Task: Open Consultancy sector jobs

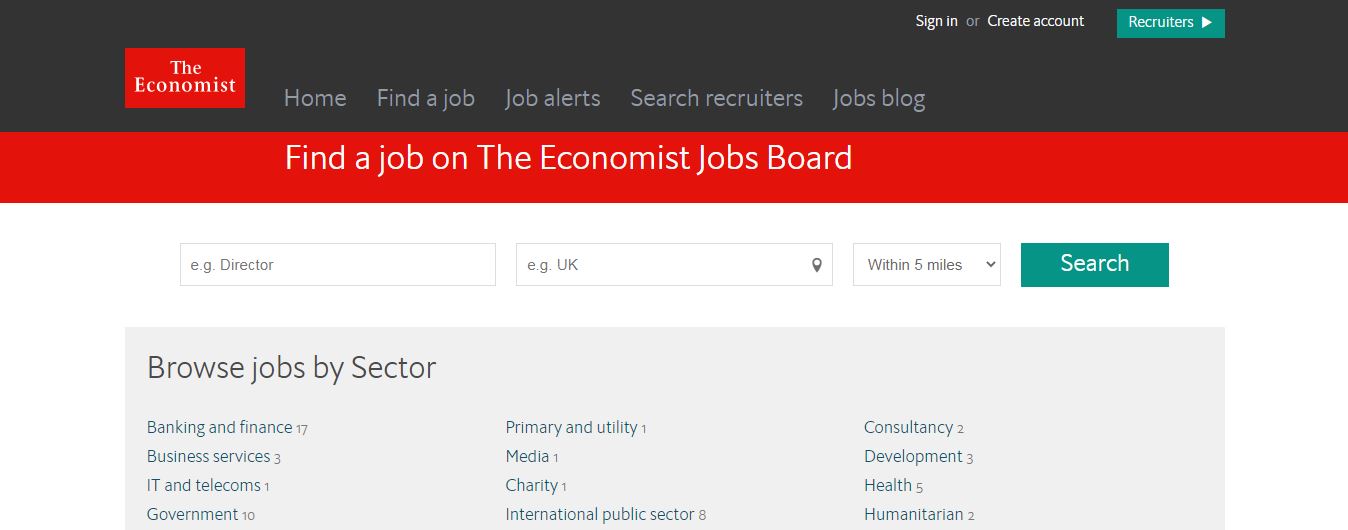Action: pos(908,427)
